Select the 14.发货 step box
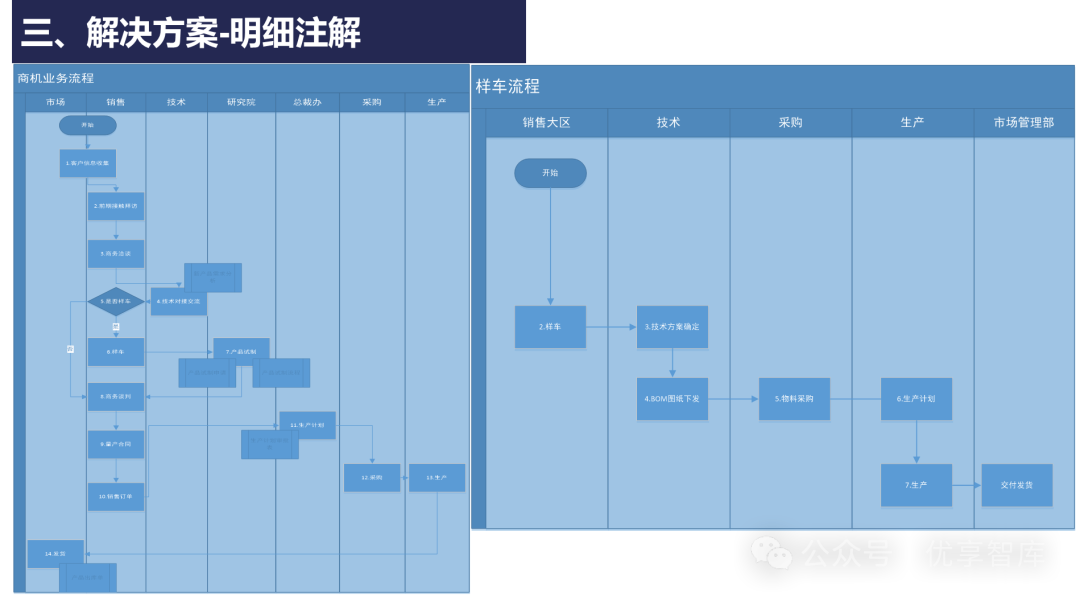Image resolution: width=1080 pixels, height=597 pixels. 56,554
